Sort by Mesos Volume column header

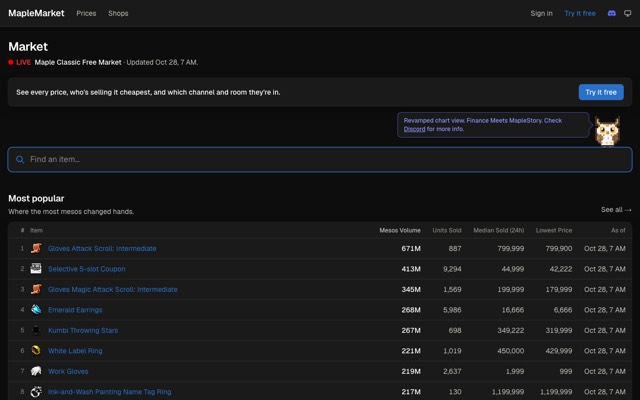click(x=400, y=230)
